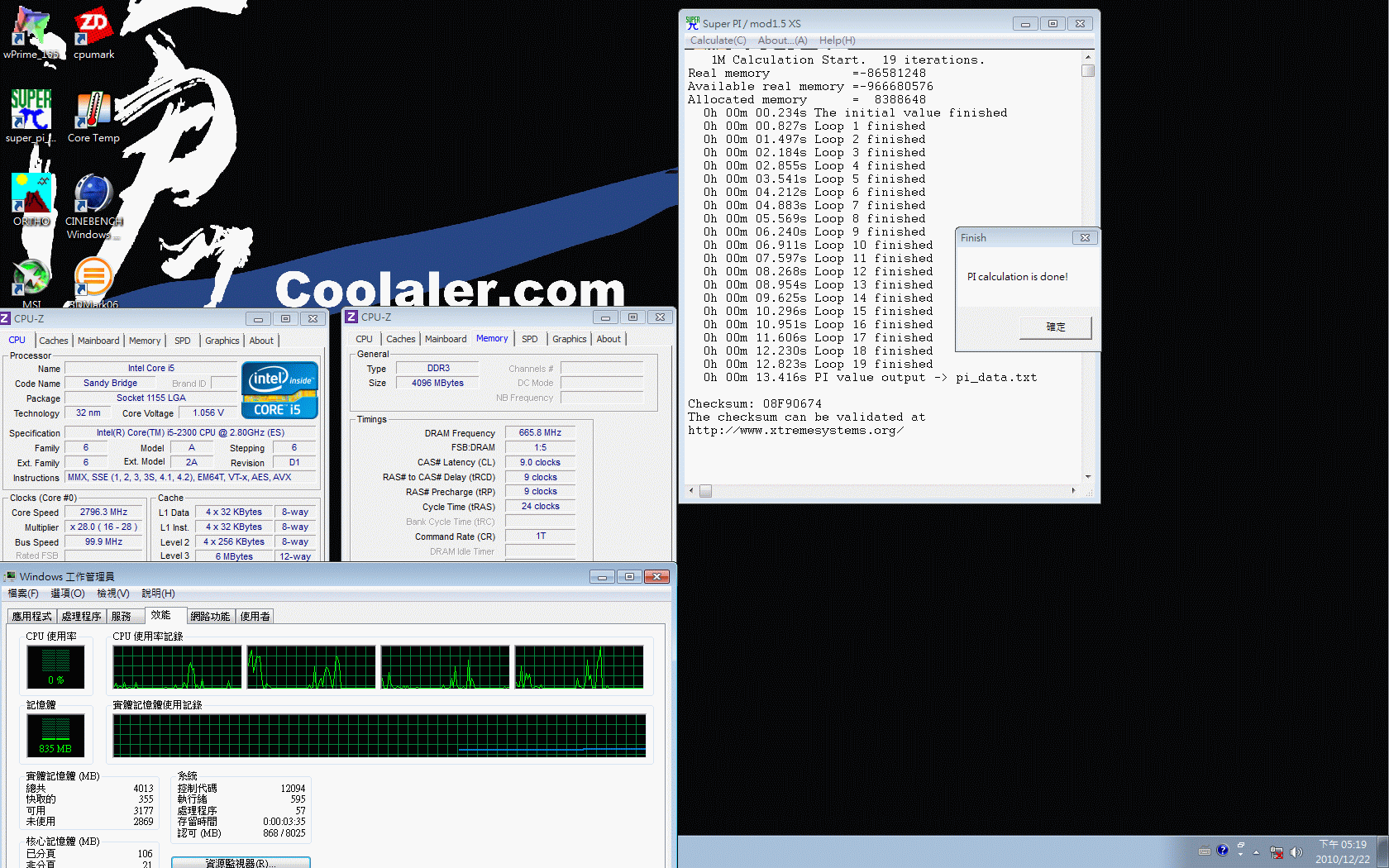Image resolution: width=1389 pixels, height=868 pixels.
Task: Click 資源監視器(R)... button
Action: (x=241, y=862)
